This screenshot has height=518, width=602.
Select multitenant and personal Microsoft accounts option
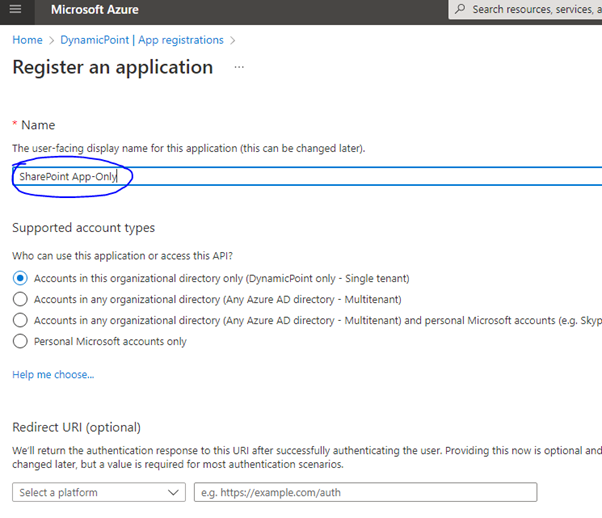[20, 320]
